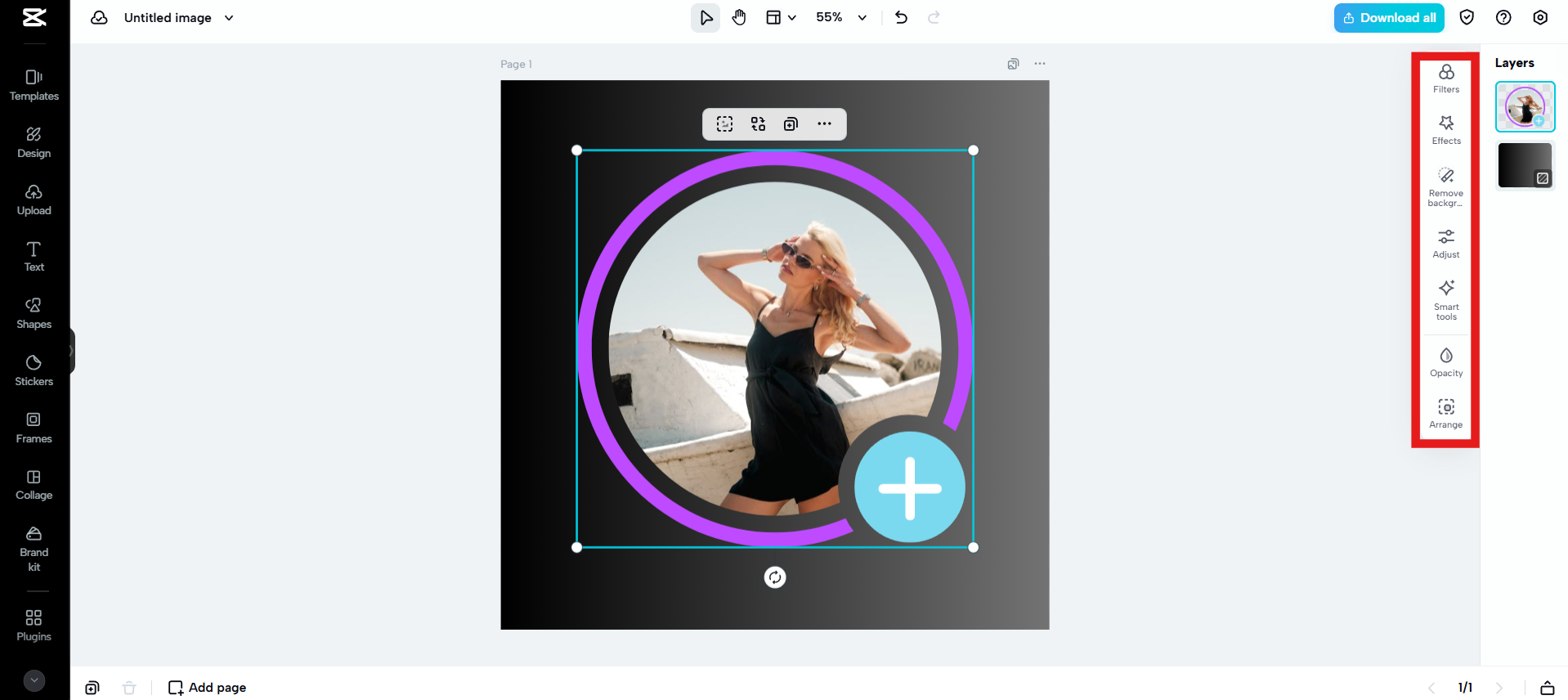The image size is (1568, 700).
Task: Open the Adjust tool
Action: point(1446,244)
